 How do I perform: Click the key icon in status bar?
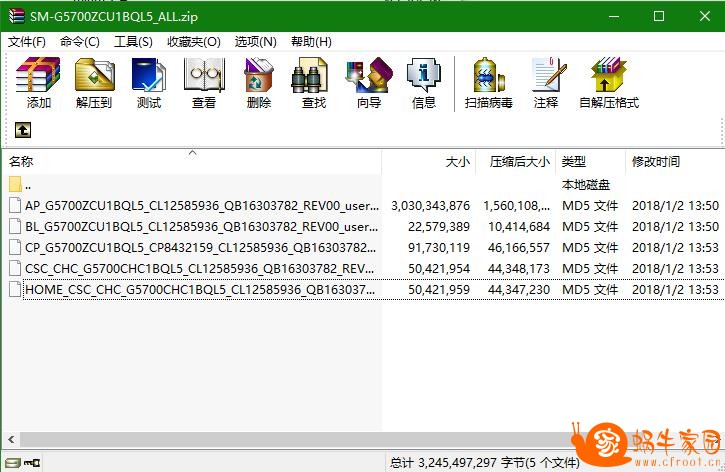click(x=32, y=462)
